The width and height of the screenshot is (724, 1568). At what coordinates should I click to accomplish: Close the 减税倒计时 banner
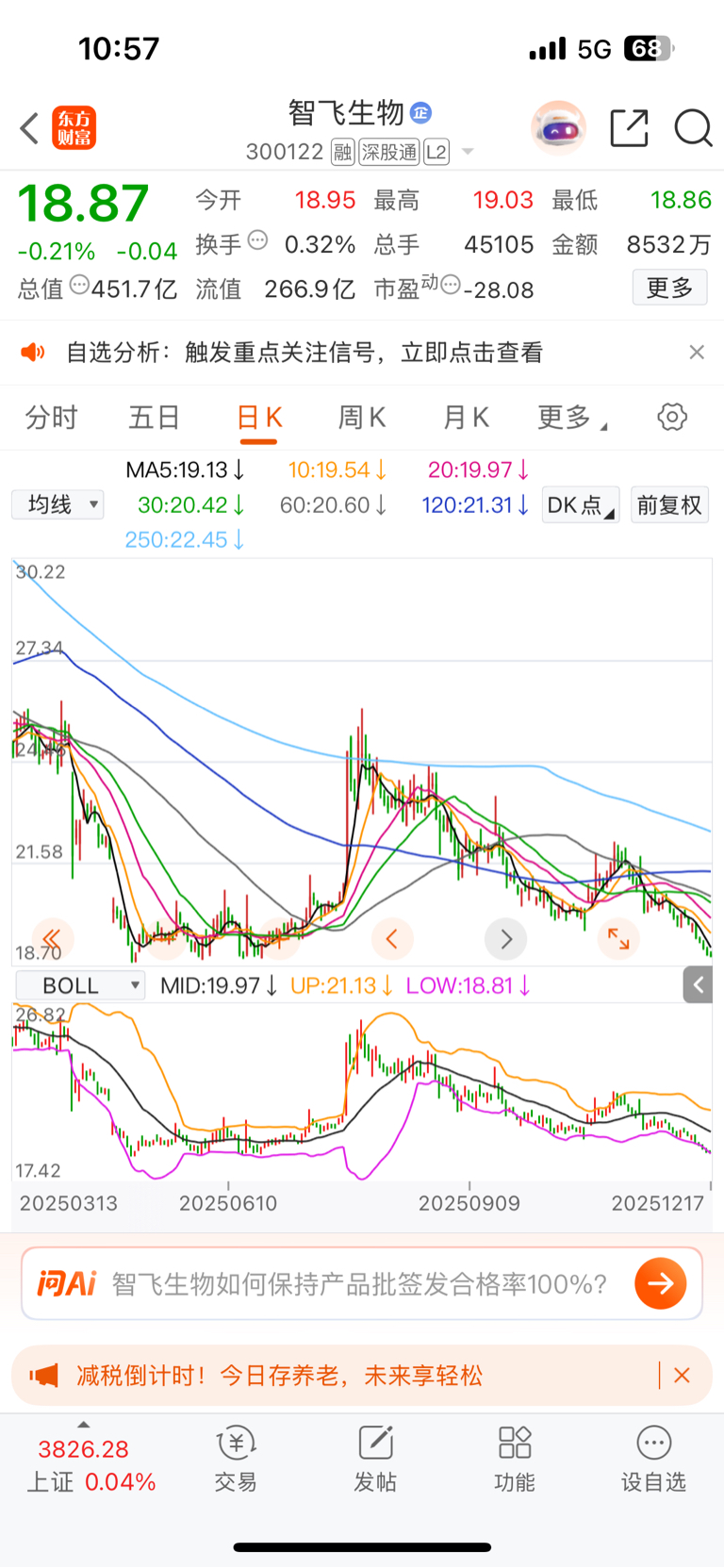(x=683, y=1376)
